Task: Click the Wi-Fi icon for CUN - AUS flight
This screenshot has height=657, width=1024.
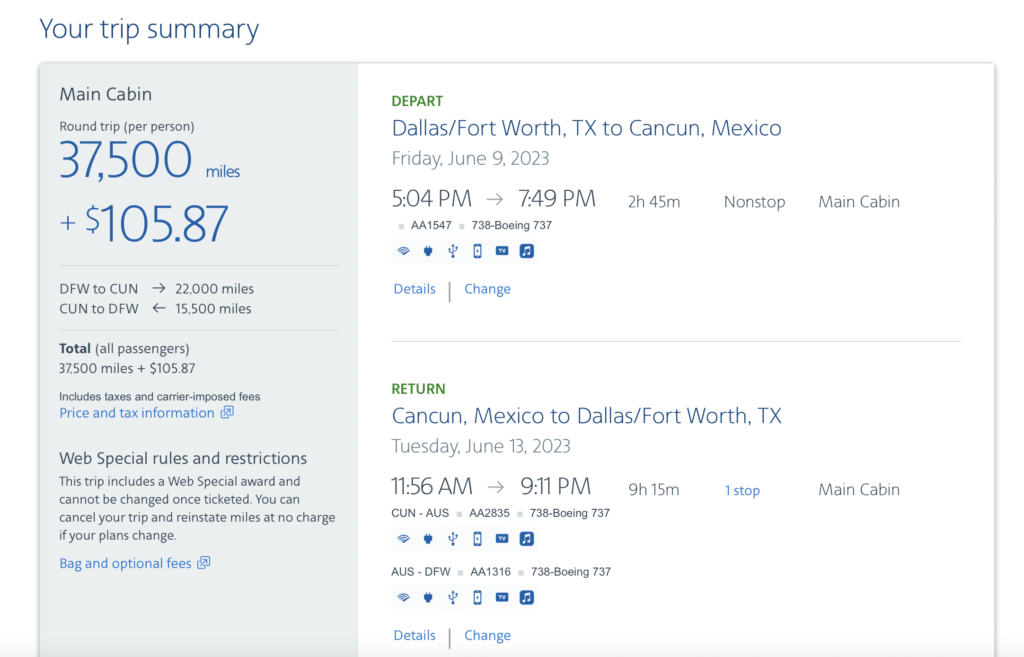Action: pos(403,539)
